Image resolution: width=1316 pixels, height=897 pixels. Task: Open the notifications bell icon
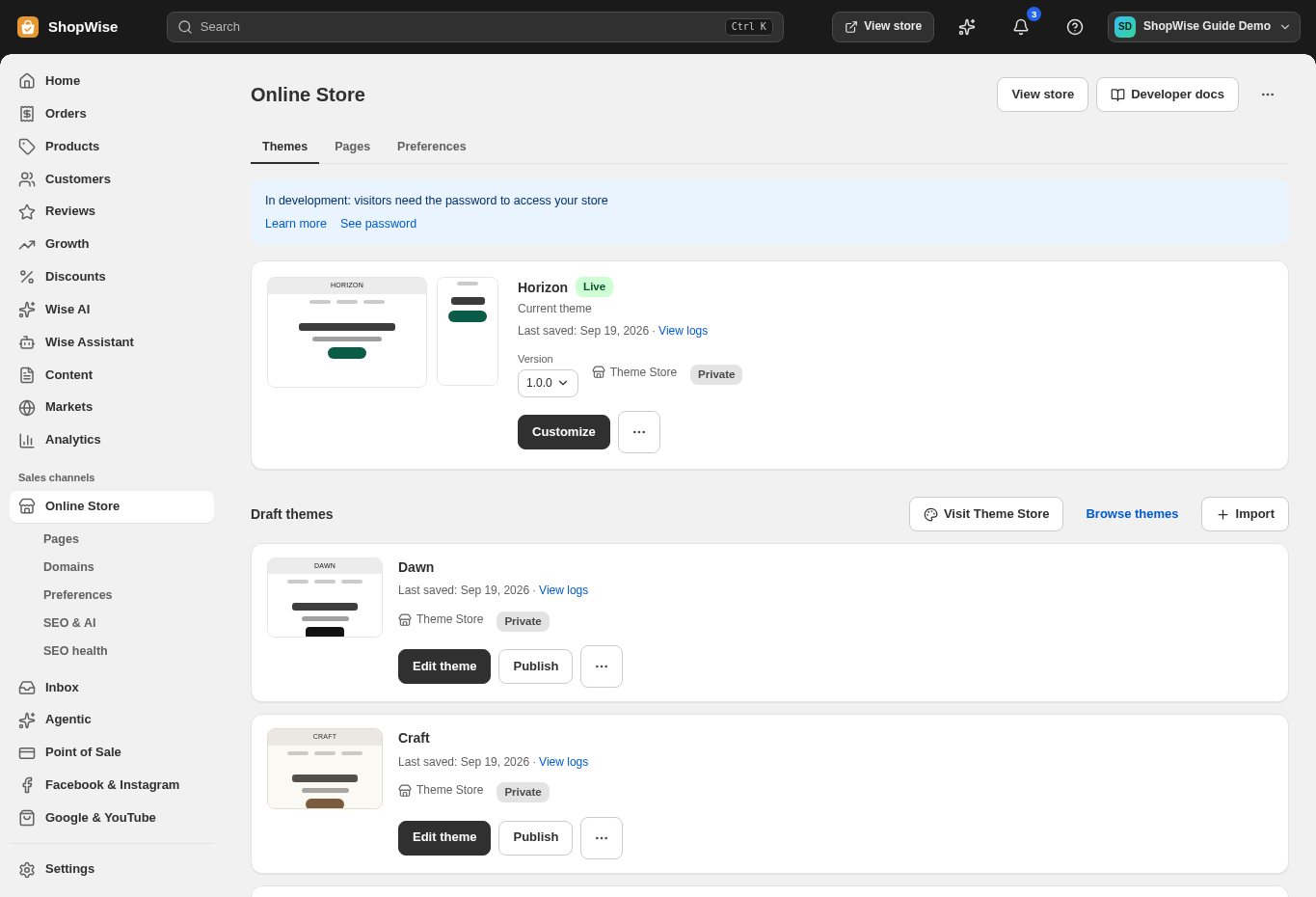click(x=1021, y=27)
